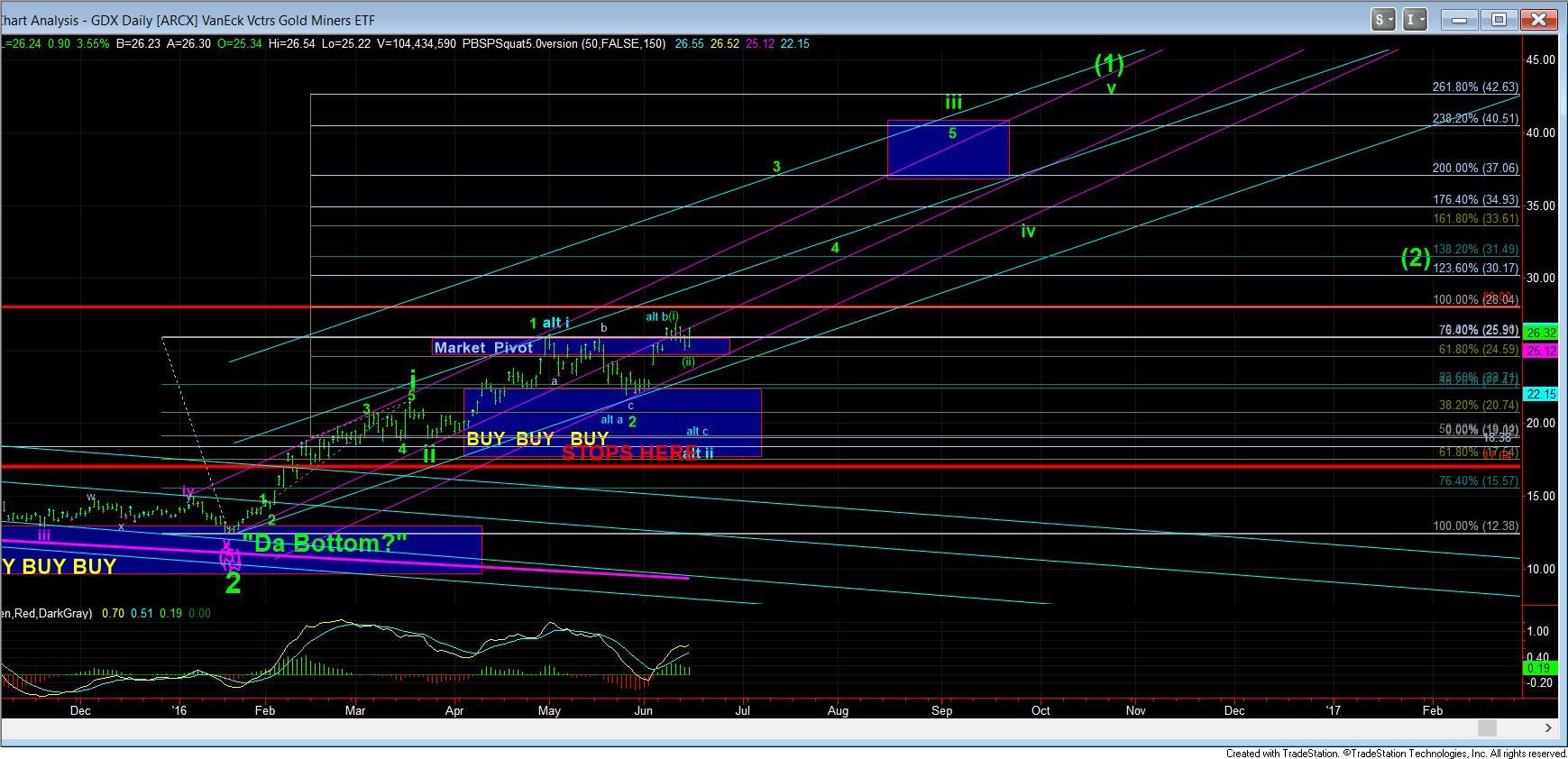This screenshot has height=759, width=1568.
Task: Select the Market Pivot label box
Action: point(483,347)
